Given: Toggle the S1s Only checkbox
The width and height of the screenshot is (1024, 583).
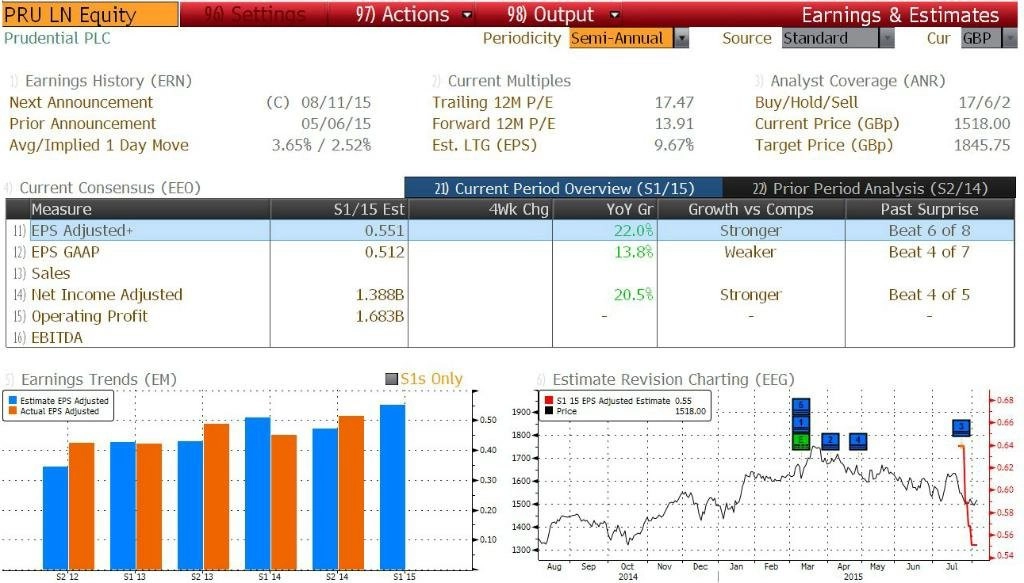Looking at the screenshot, I should (x=391, y=379).
